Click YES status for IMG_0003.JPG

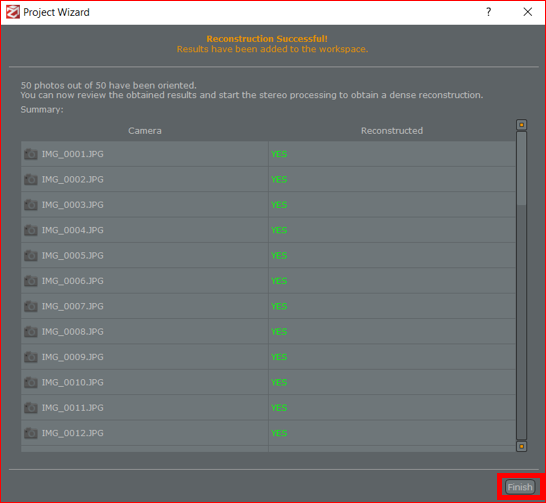pos(279,205)
